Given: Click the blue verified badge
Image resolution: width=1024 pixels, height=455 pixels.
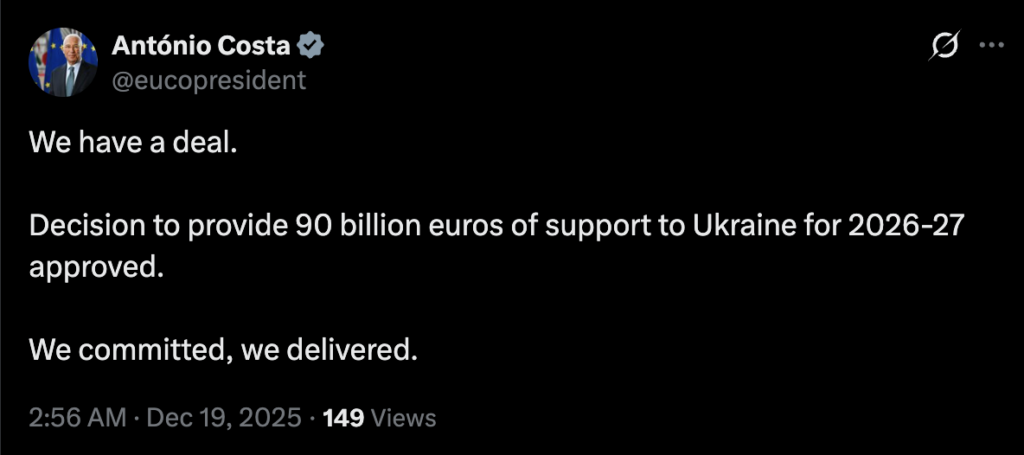Looking at the screenshot, I should pyautogui.click(x=311, y=45).
